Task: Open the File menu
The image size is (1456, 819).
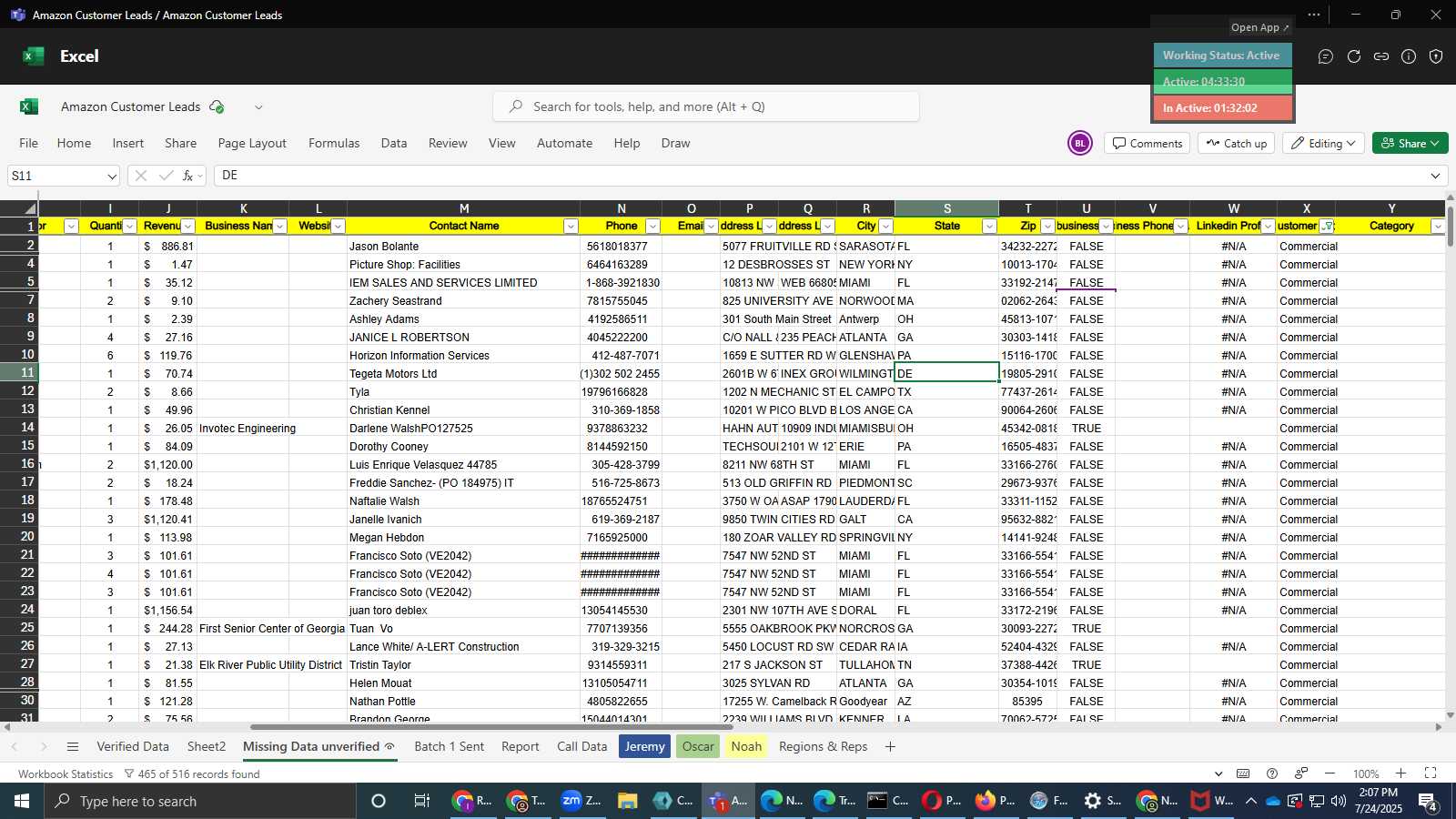Action: tap(29, 143)
